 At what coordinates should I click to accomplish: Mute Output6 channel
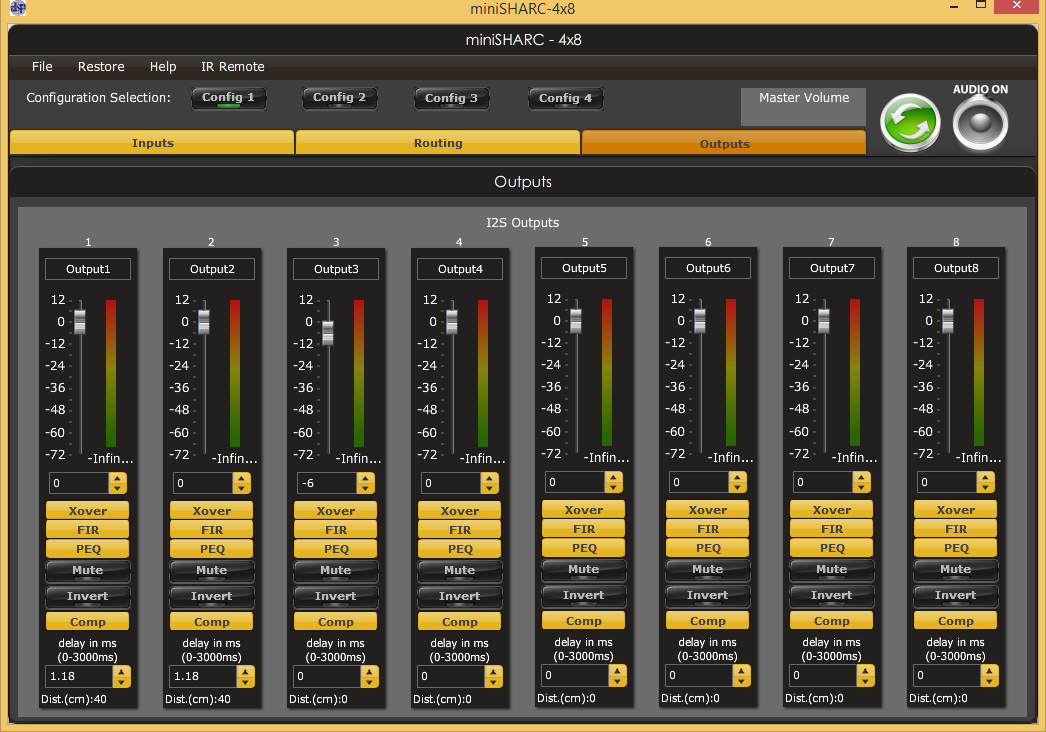click(x=708, y=570)
